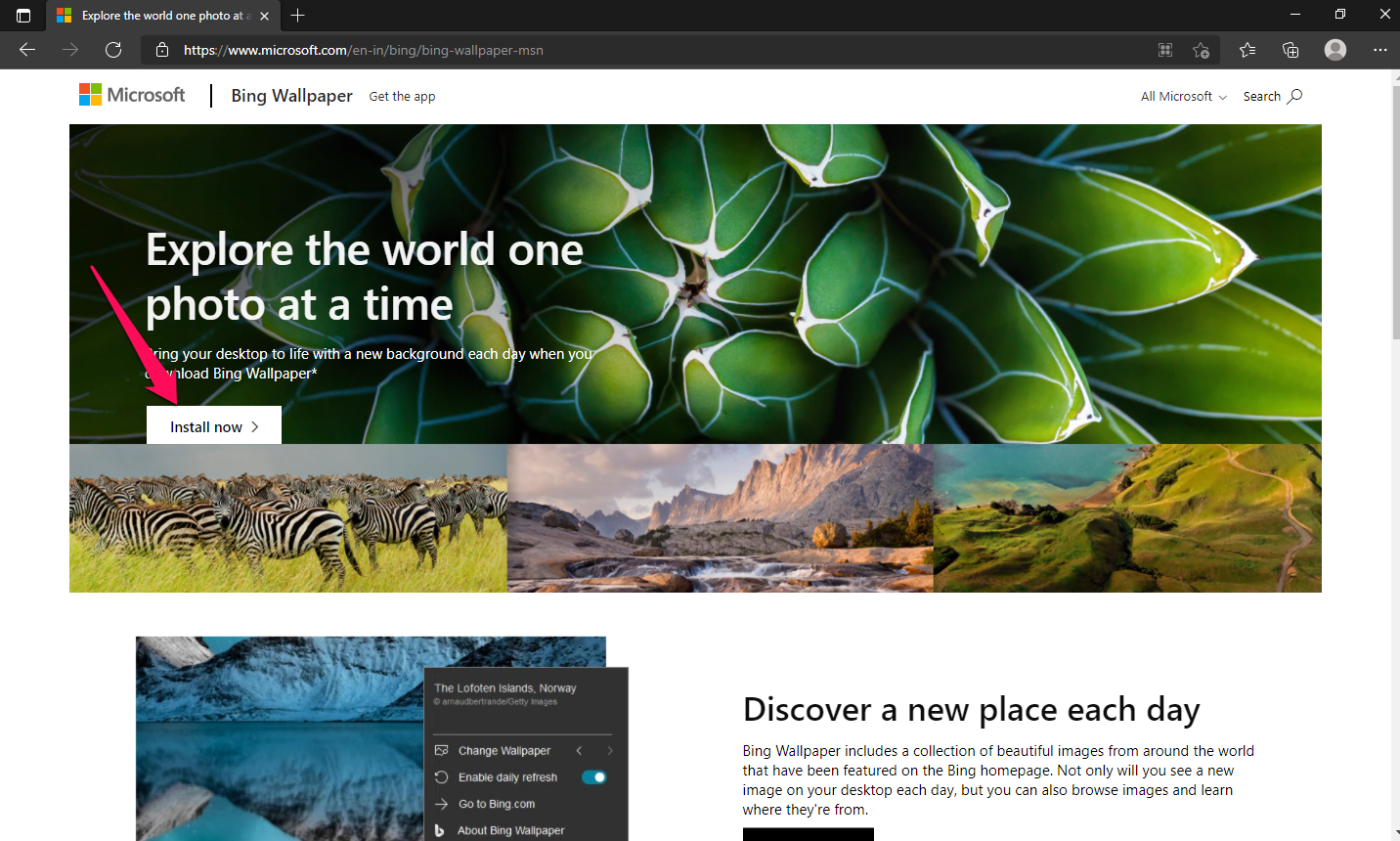
Task: Close the Explore the world tab
Action: [264, 16]
